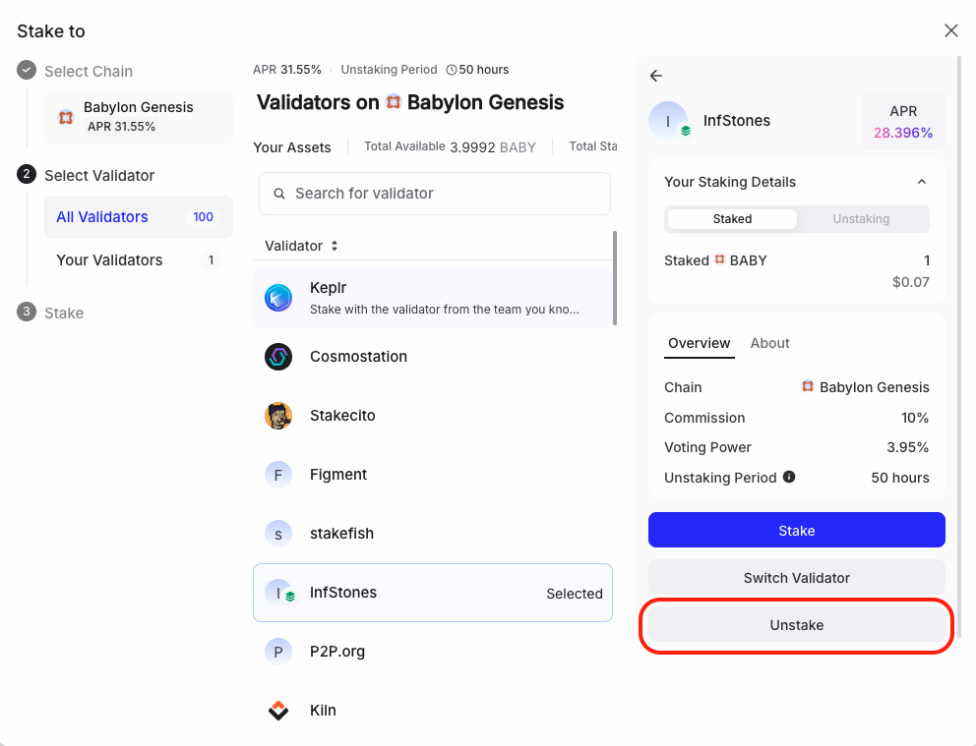The image size is (976, 746).
Task: Collapse Your Staking Details section
Action: pyautogui.click(x=922, y=182)
